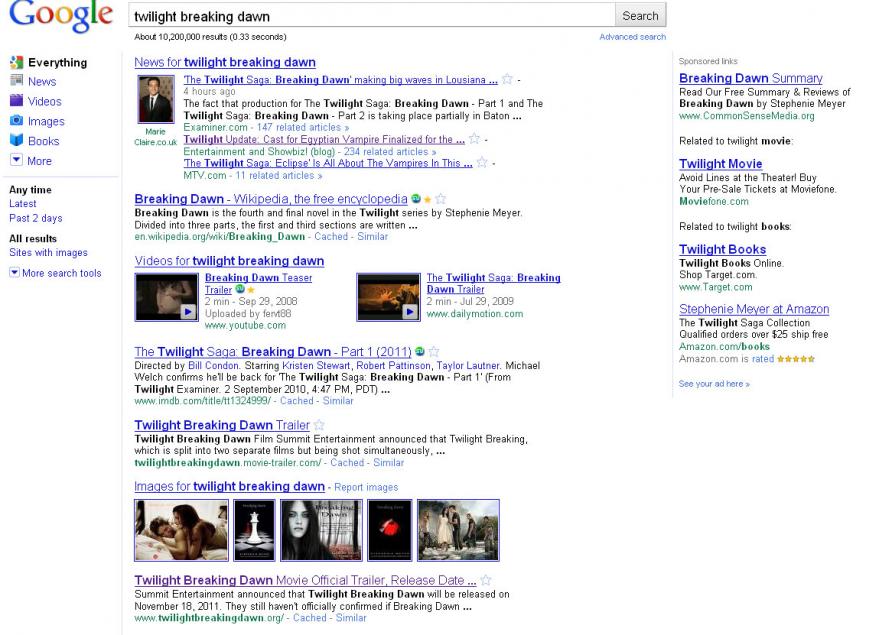The width and height of the screenshot is (879, 635).
Task: Click yellow star next to Wikipedia result
Action: [x=428, y=199]
